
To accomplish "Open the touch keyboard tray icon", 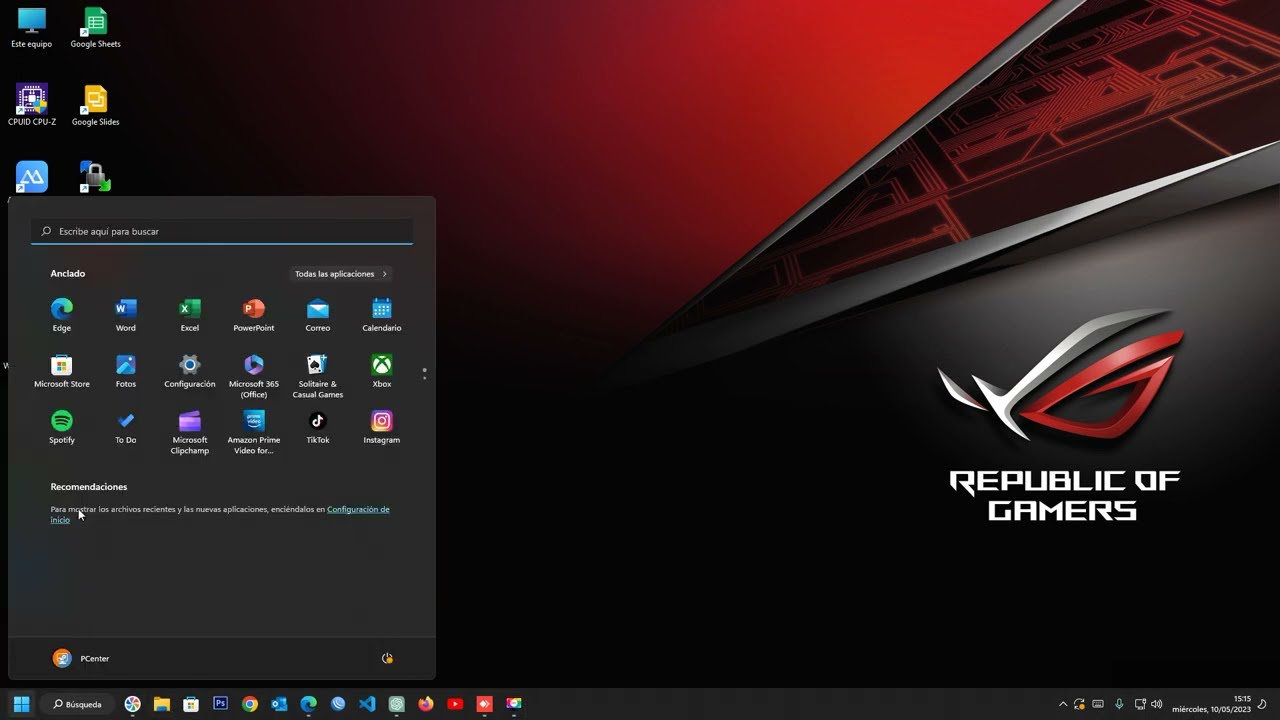I will click(1098, 704).
